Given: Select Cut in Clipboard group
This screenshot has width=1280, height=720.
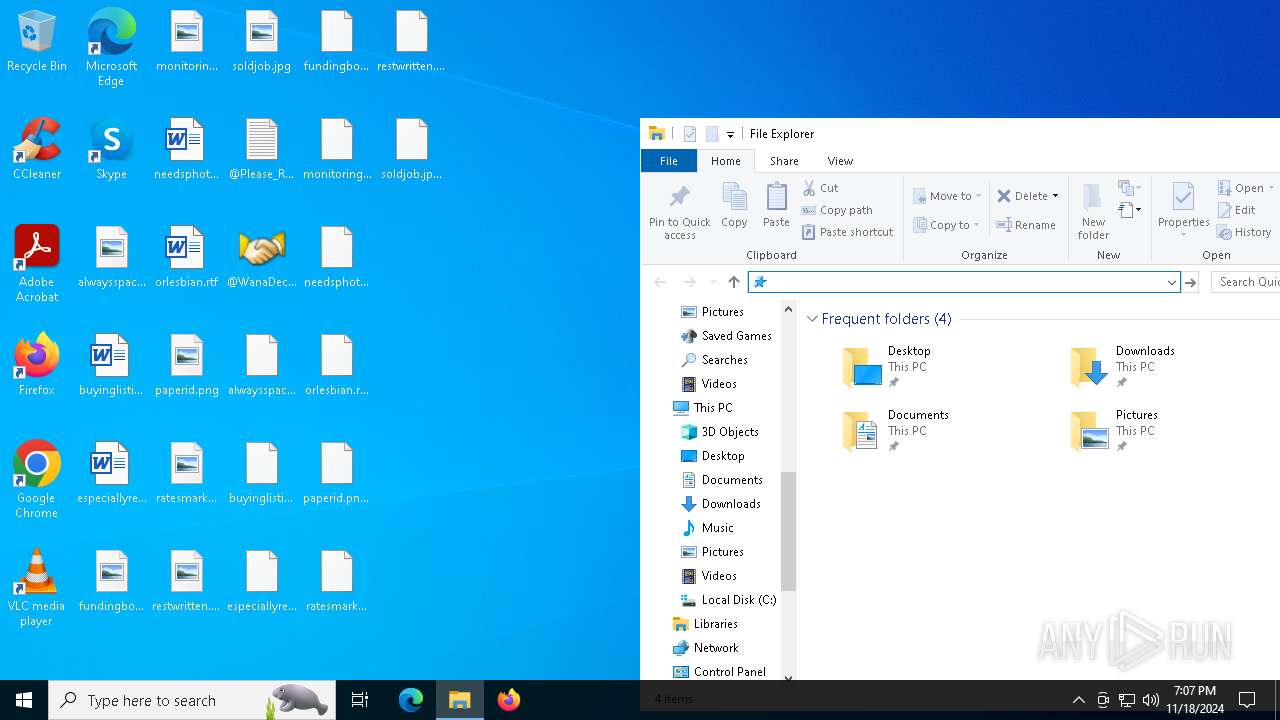Looking at the screenshot, I should tap(820, 188).
